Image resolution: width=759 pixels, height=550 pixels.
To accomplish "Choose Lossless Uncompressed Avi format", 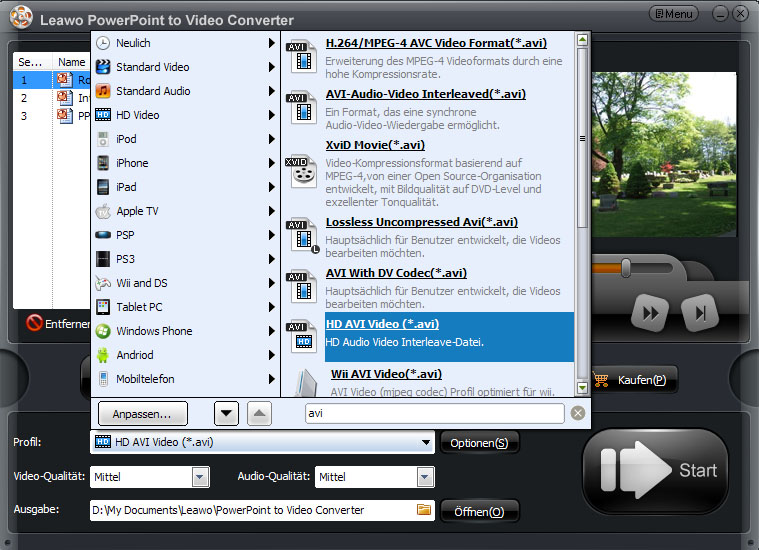I will click(421, 222).
